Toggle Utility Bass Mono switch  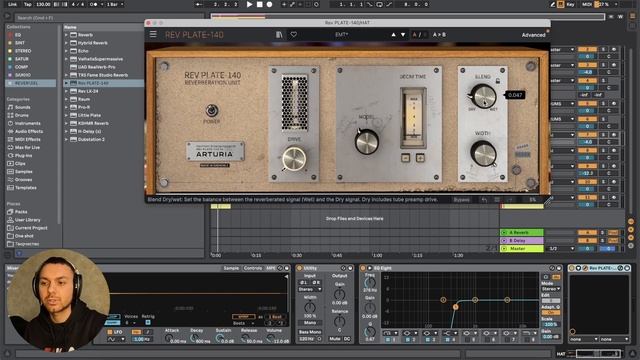(x=310, y=332)
